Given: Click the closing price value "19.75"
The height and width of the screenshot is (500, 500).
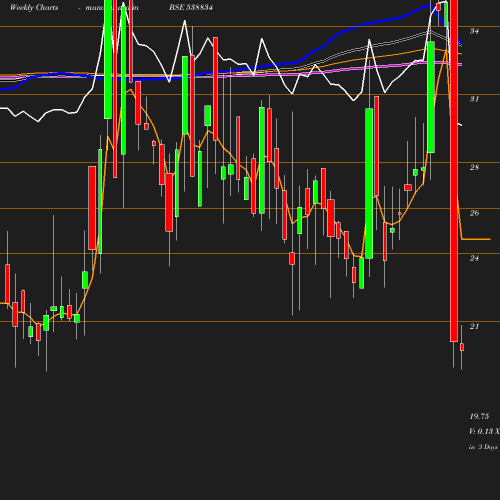Looking at the screenshot, I should coord(479,416).
